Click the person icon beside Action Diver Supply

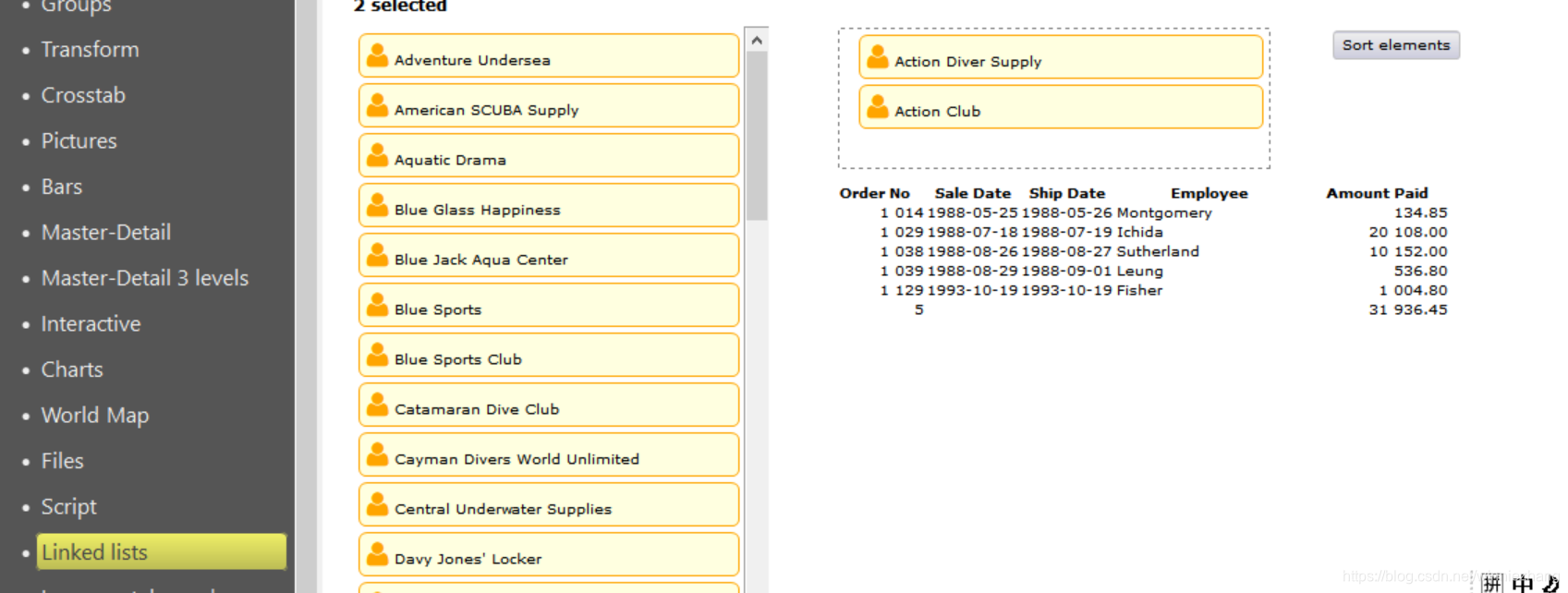(x=878, y=57)
